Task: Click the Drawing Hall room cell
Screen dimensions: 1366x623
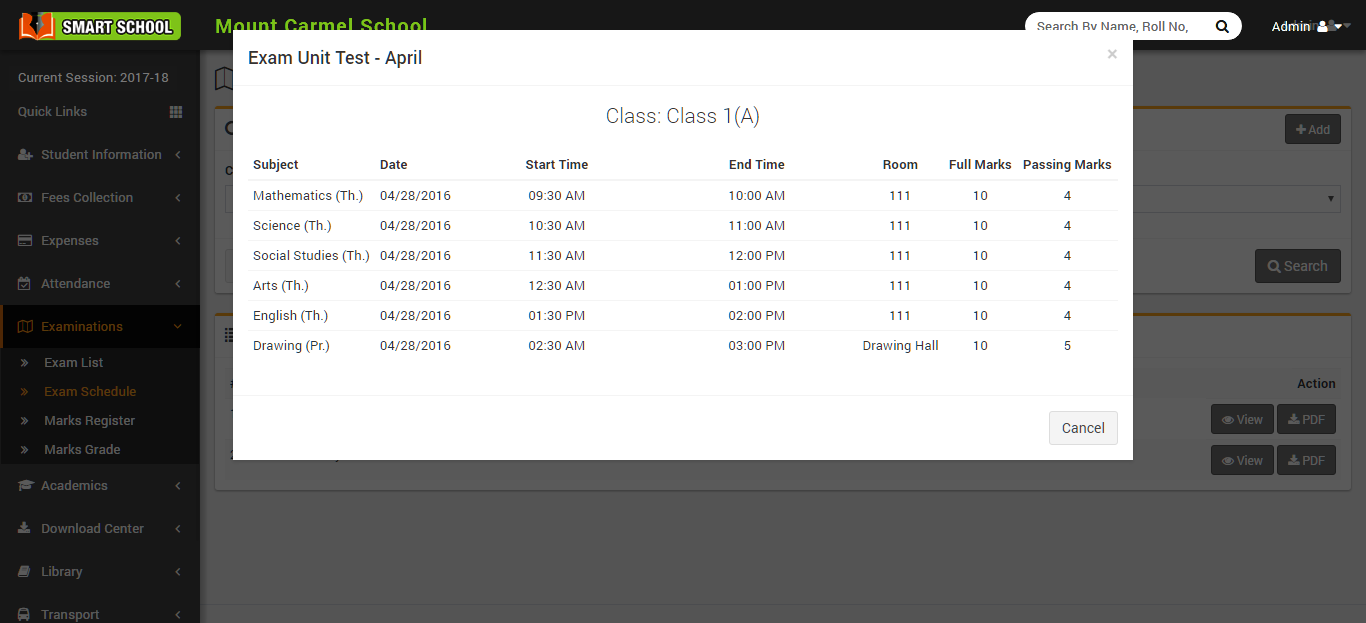Action: pyautogui.click(x=900, y=346)
